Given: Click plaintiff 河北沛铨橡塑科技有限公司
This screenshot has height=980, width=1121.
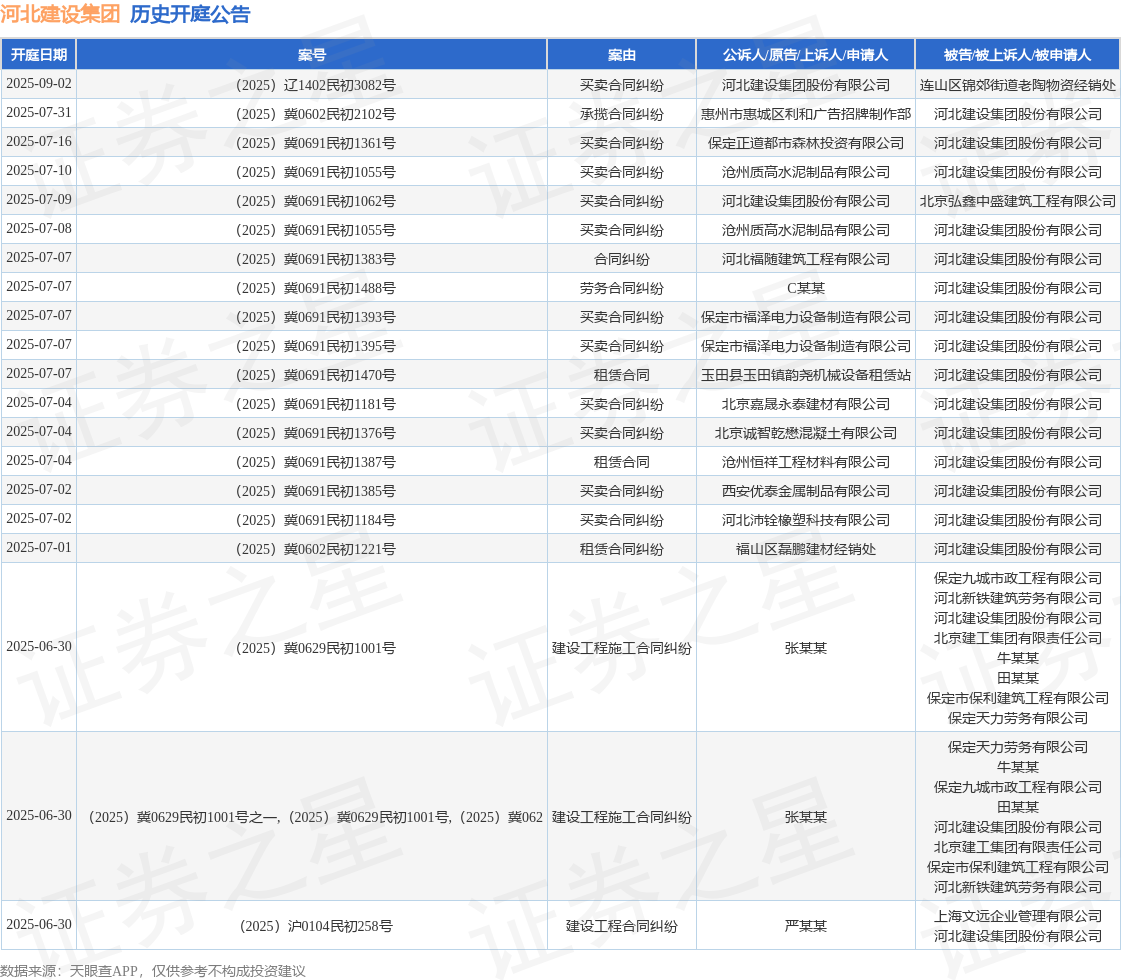Looking at the screenshot, I should [806, 520].
